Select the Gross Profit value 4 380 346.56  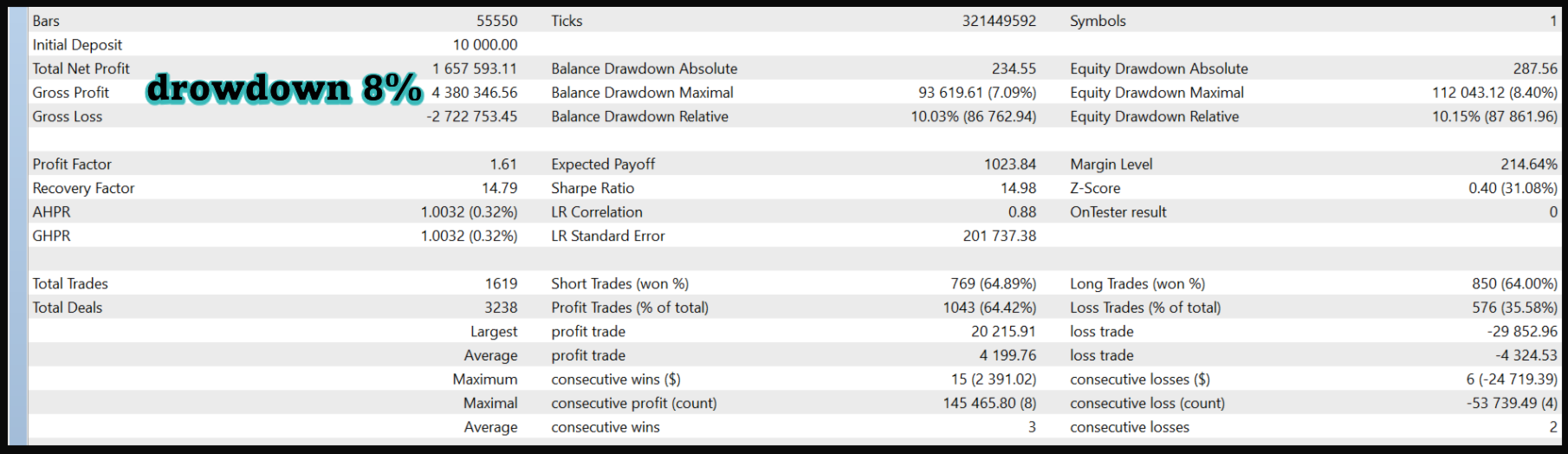[474, 93]
